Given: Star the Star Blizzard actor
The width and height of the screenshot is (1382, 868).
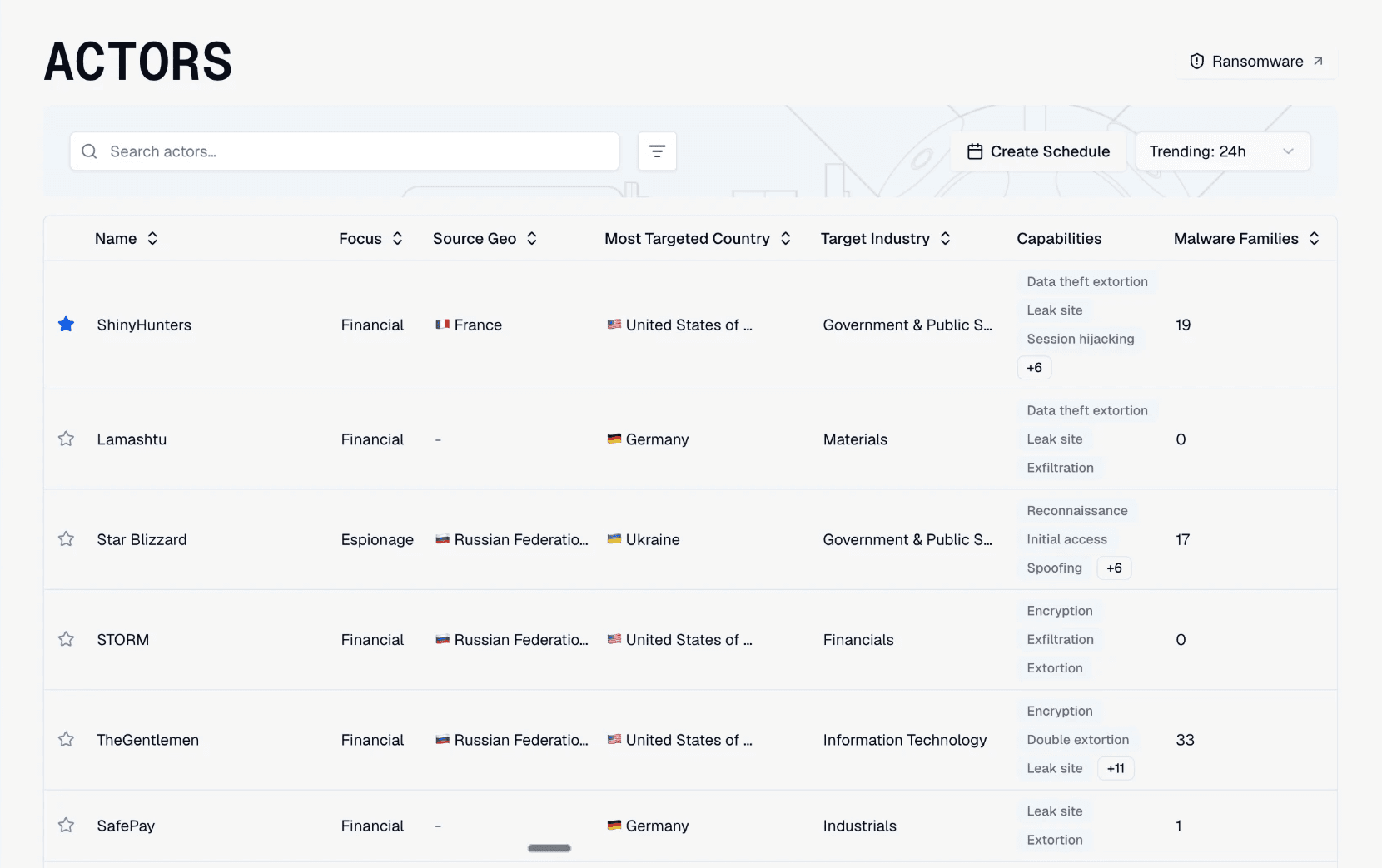Looking at the screenshot, I should (66, 539).
